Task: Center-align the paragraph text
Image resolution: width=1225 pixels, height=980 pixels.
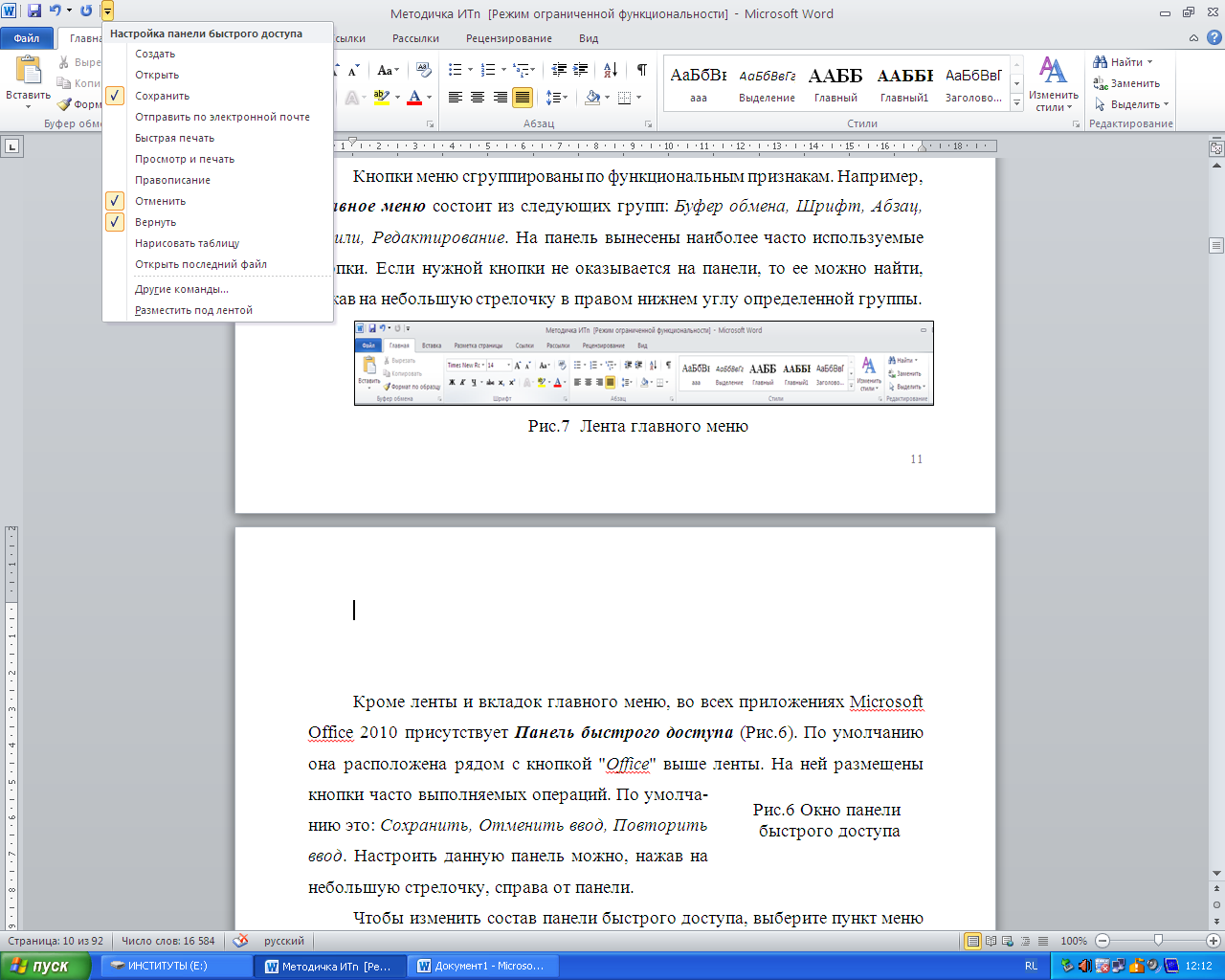Action: (478, 98)
